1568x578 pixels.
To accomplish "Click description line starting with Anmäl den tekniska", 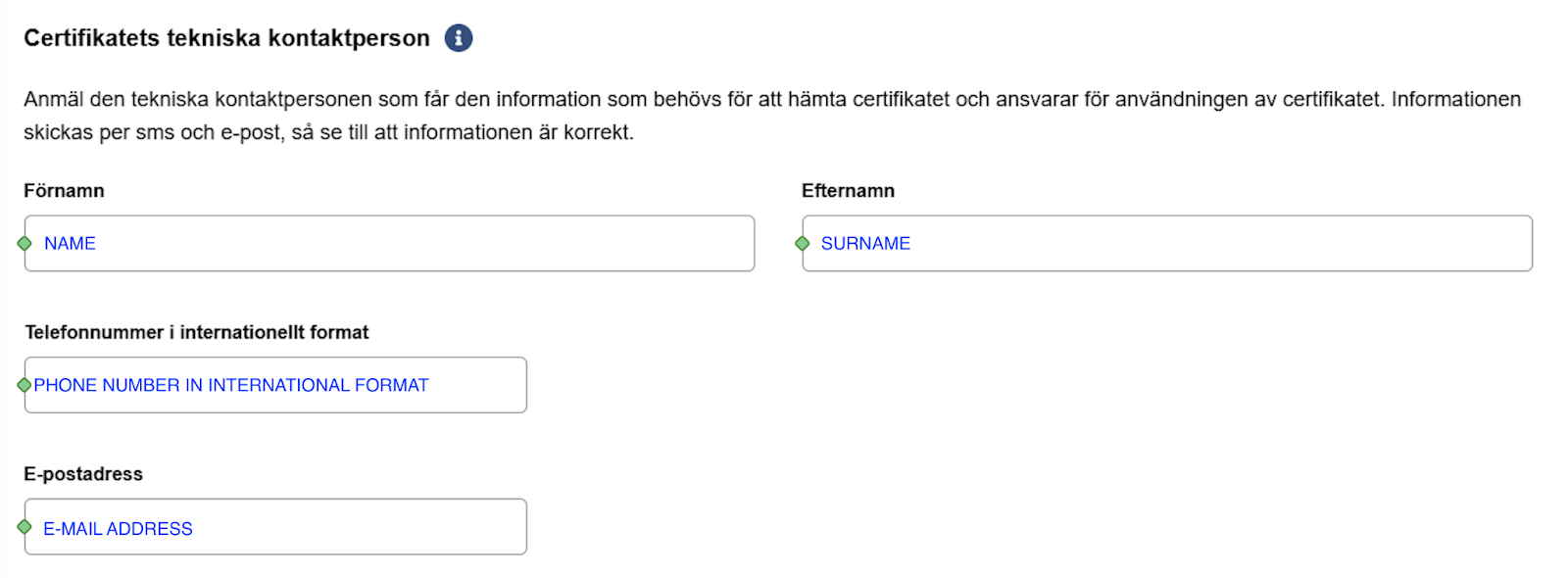I will 772,99.
